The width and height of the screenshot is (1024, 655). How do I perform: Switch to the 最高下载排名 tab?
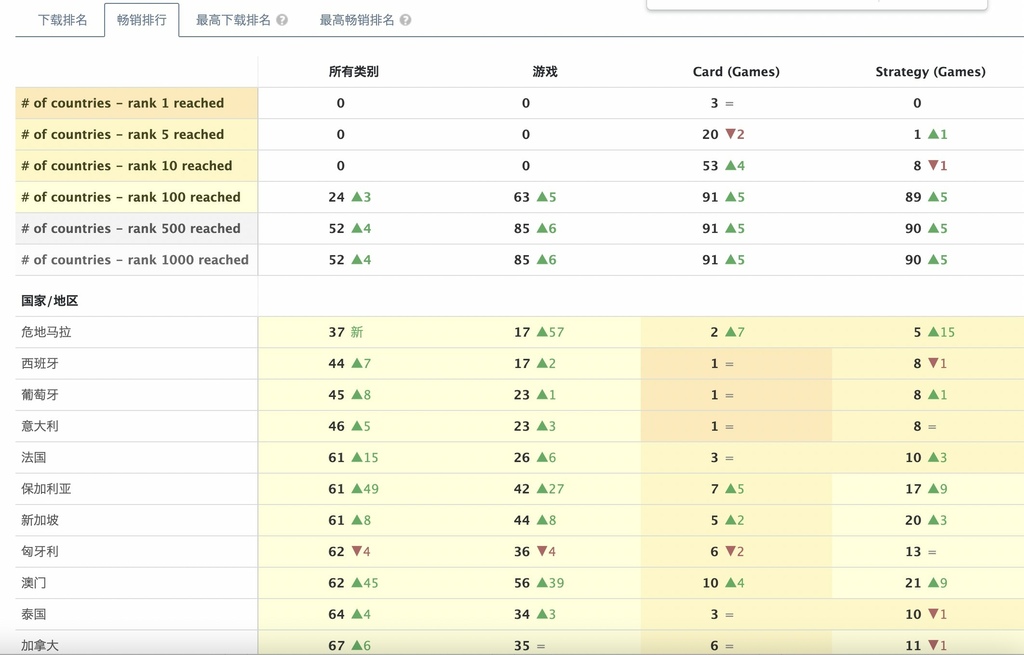(233, 20)
